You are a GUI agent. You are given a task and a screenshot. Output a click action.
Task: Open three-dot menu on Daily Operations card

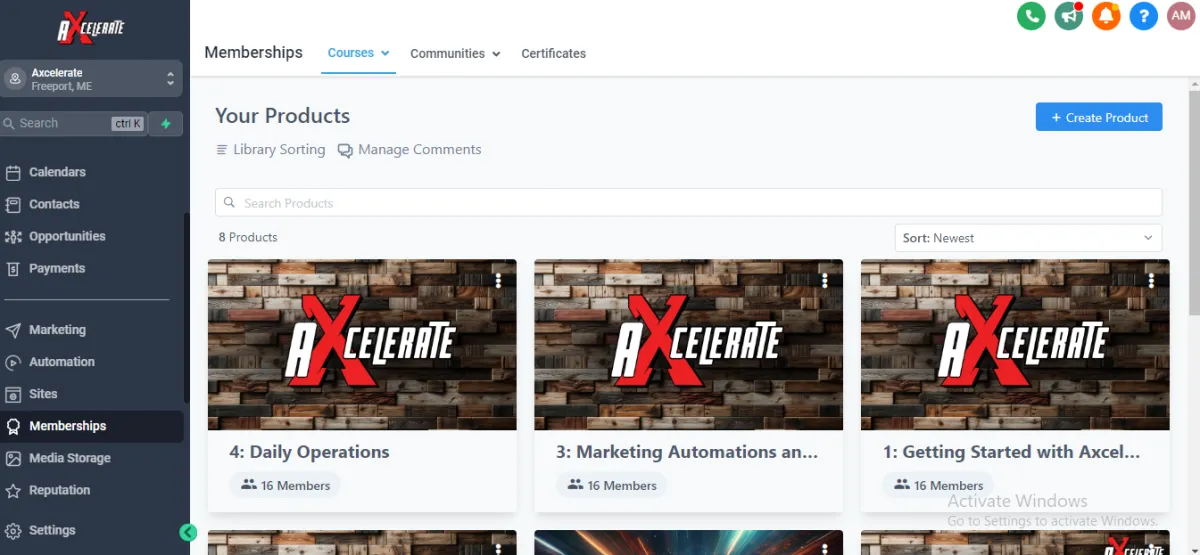[x=498, y=281]
